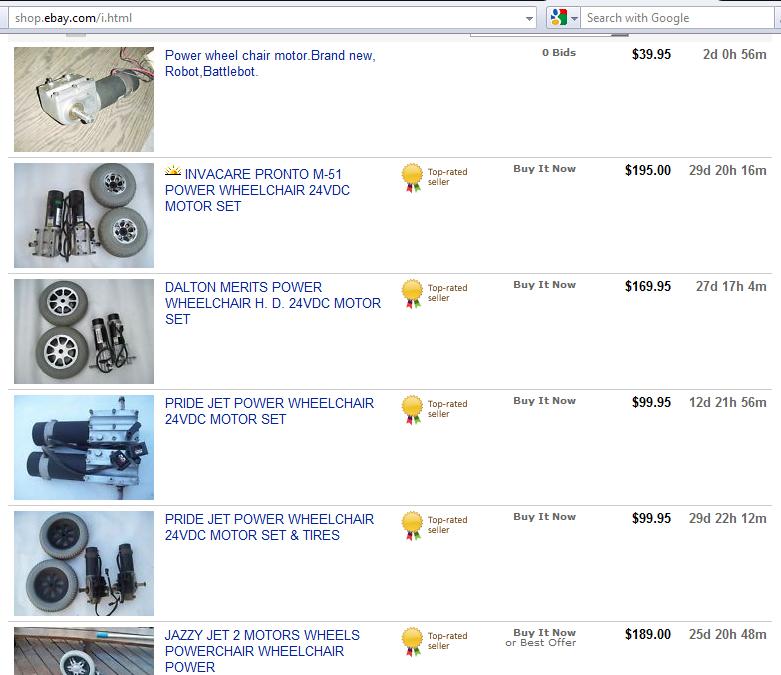Click Top-rated seller badge on DALTON MERITS listing

pos(412,293)
